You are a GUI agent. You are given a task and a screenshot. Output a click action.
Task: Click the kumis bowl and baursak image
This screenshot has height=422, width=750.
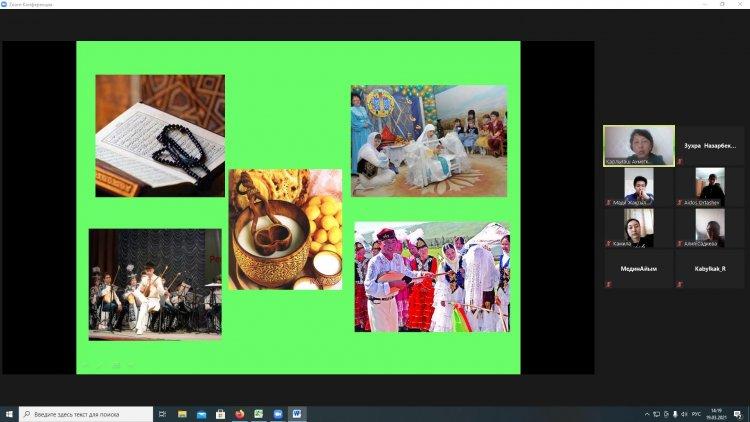[x=285, y=229]
